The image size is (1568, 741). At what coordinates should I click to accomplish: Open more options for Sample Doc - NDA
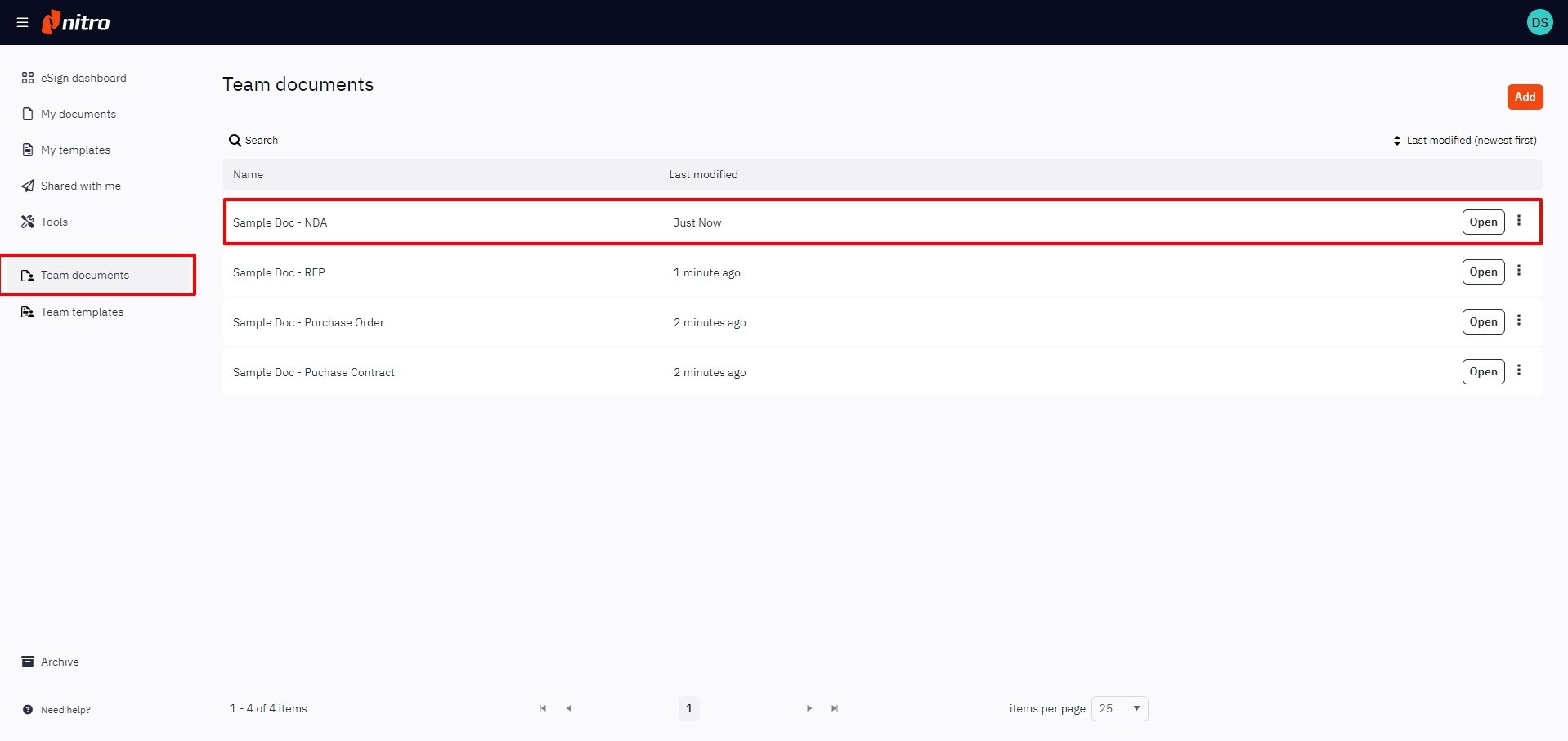1519,221
